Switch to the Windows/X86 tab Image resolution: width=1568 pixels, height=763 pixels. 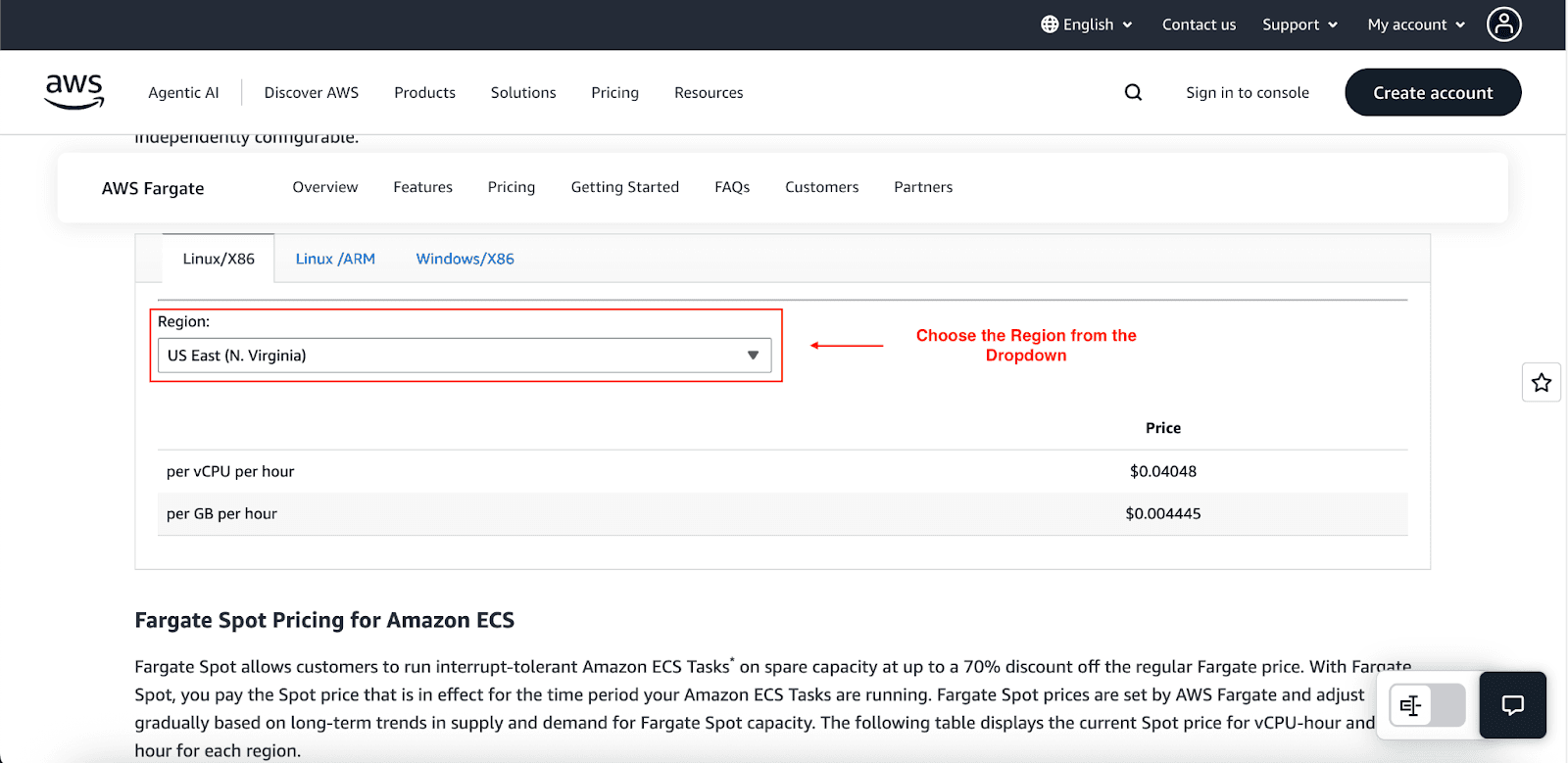coord(465,259)
